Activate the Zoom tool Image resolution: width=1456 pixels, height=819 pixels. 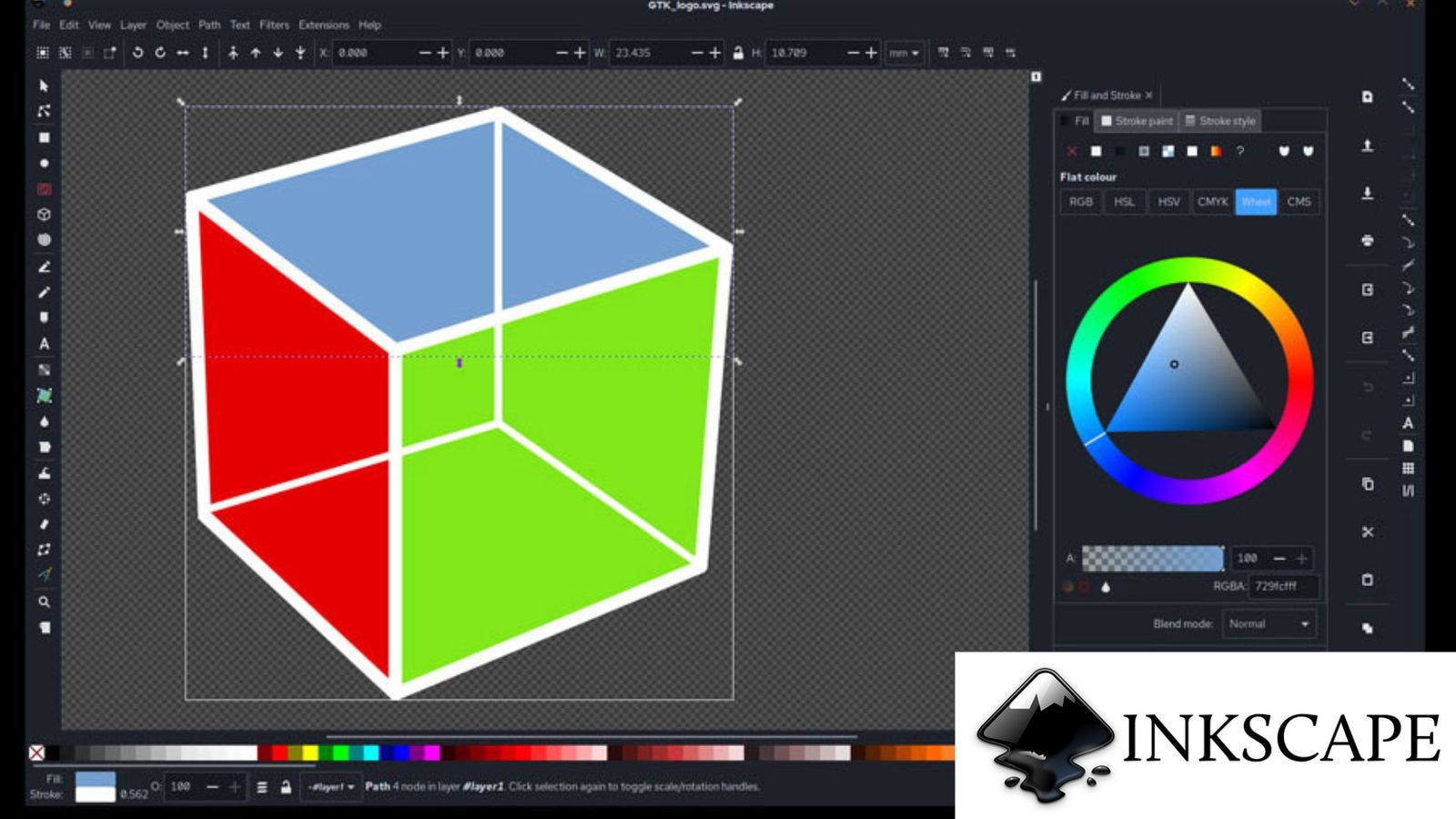pyautogui.click(x=43, y=600)
